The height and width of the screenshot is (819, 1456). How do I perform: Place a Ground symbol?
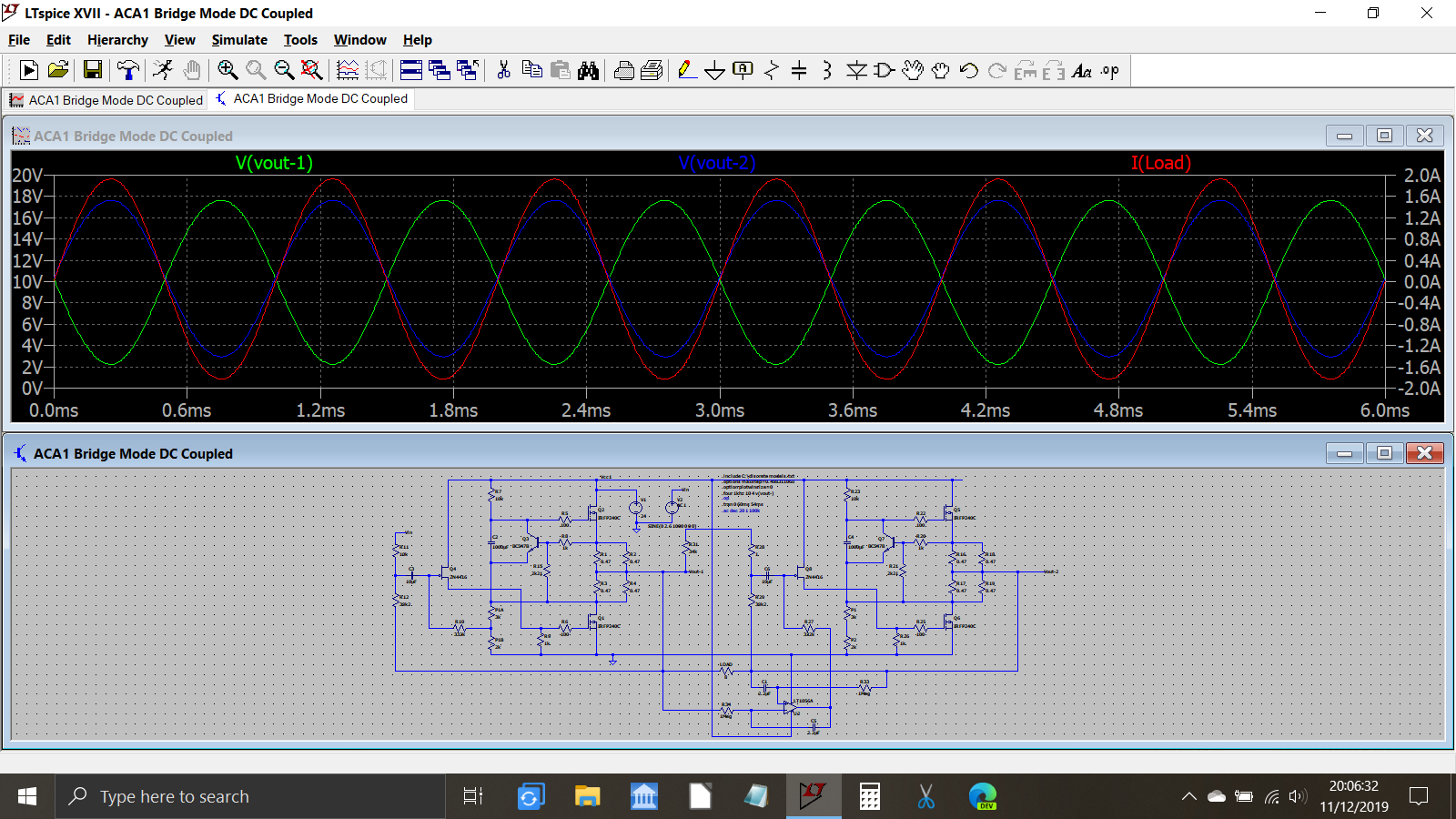pyautogui.click(x=715, y=70)
